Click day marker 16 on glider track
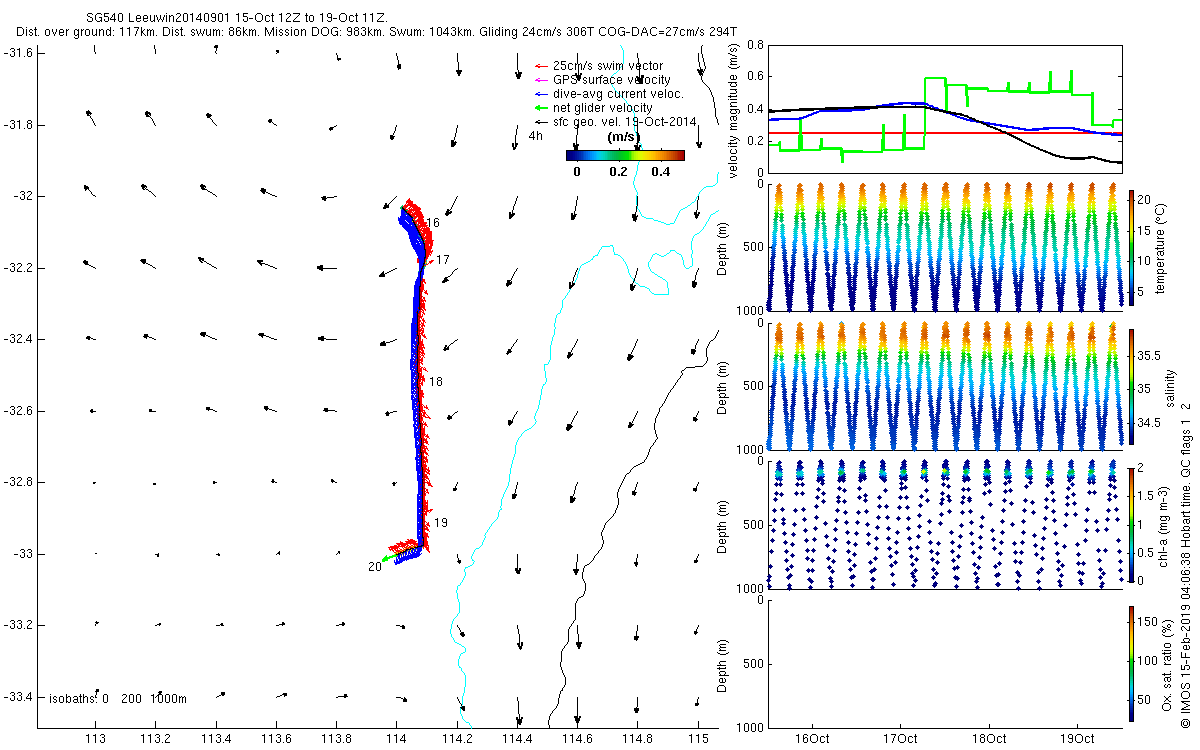 (x=433, y=224)
